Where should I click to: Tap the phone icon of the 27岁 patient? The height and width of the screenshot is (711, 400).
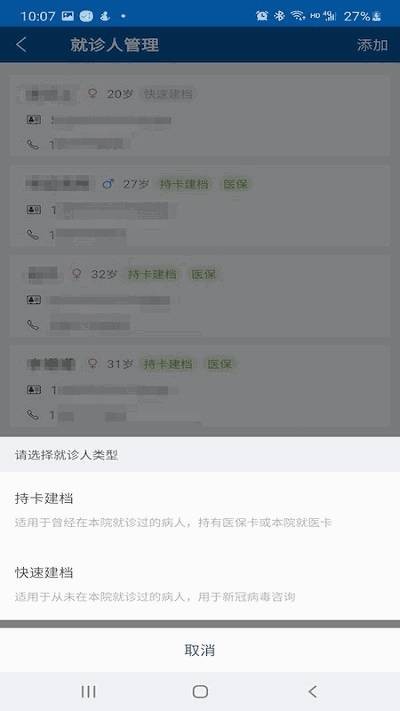point(33,234)
